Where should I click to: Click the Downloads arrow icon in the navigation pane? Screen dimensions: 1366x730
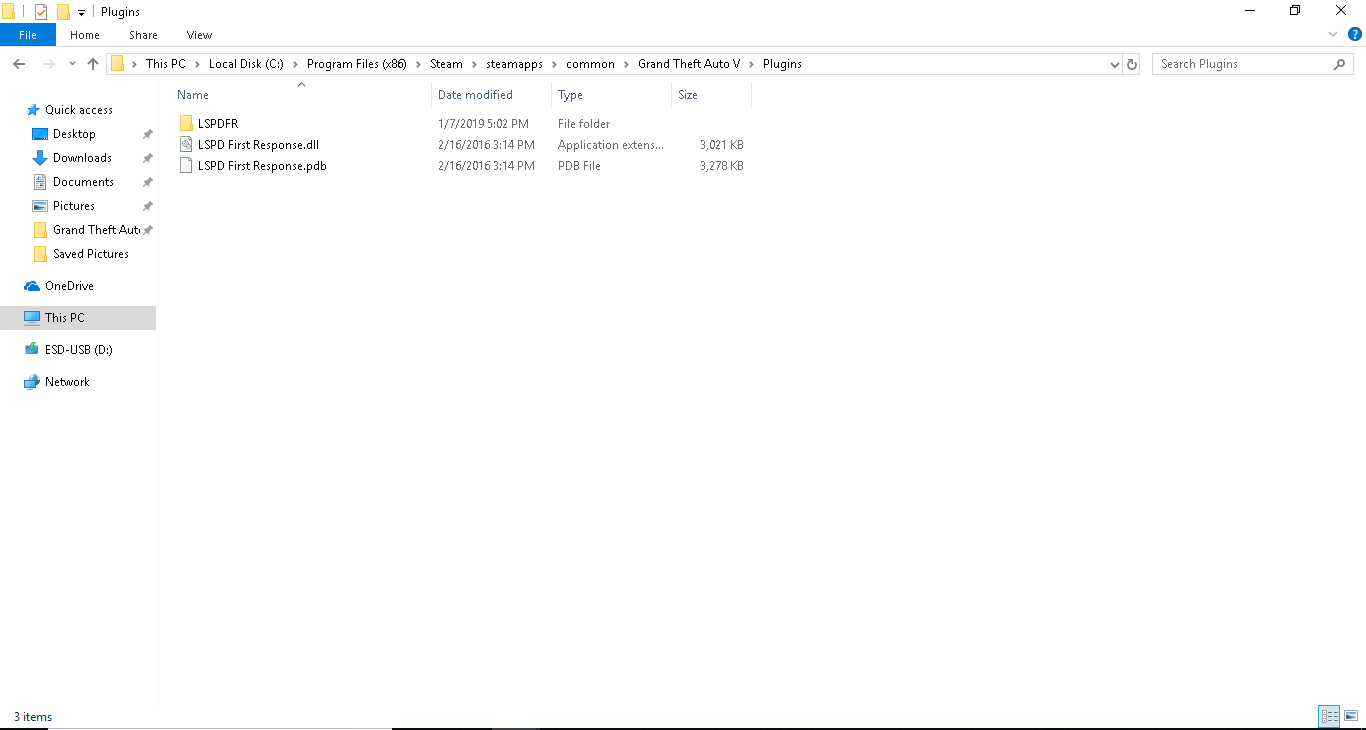coord(40,158)
